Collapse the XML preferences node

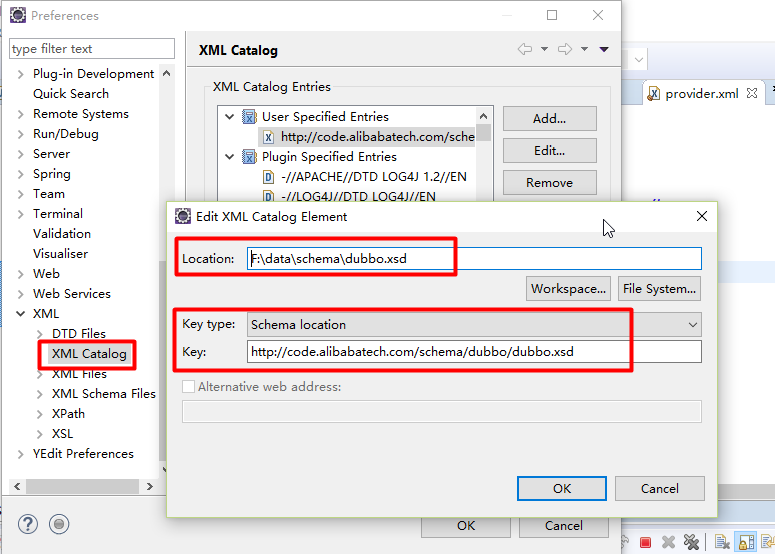click(x=20, y=314)
